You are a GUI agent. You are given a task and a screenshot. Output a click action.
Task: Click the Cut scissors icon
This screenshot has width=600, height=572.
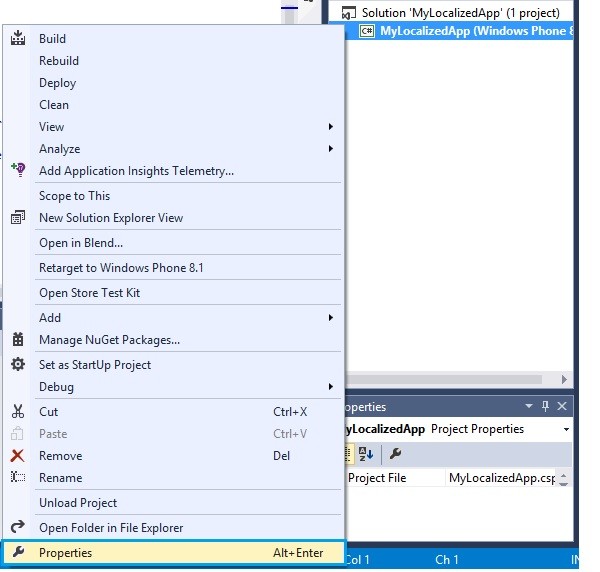18,411
